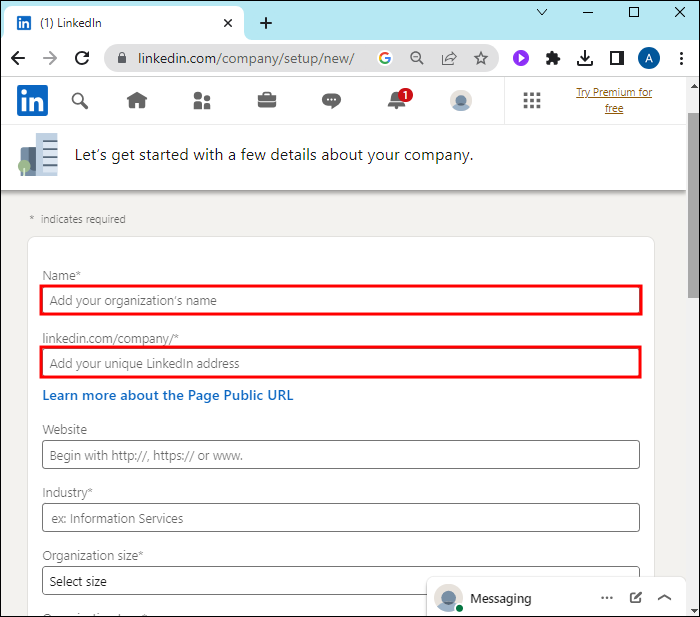This screenshot has height=617, width=700.
Task: Toggle the browser side panel icon
Action: pos(617,58)
